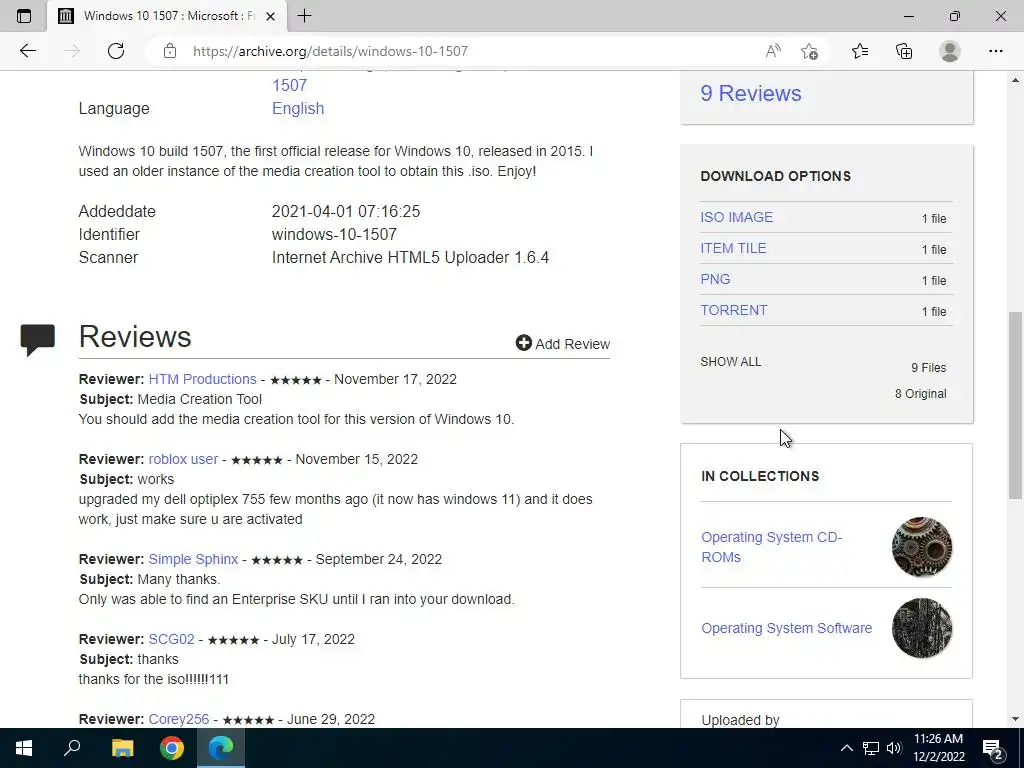The height and width of the screenshot is (768, 1024).
Task: Launch Google Chrome from taskbar
Action: coord(172,748)
